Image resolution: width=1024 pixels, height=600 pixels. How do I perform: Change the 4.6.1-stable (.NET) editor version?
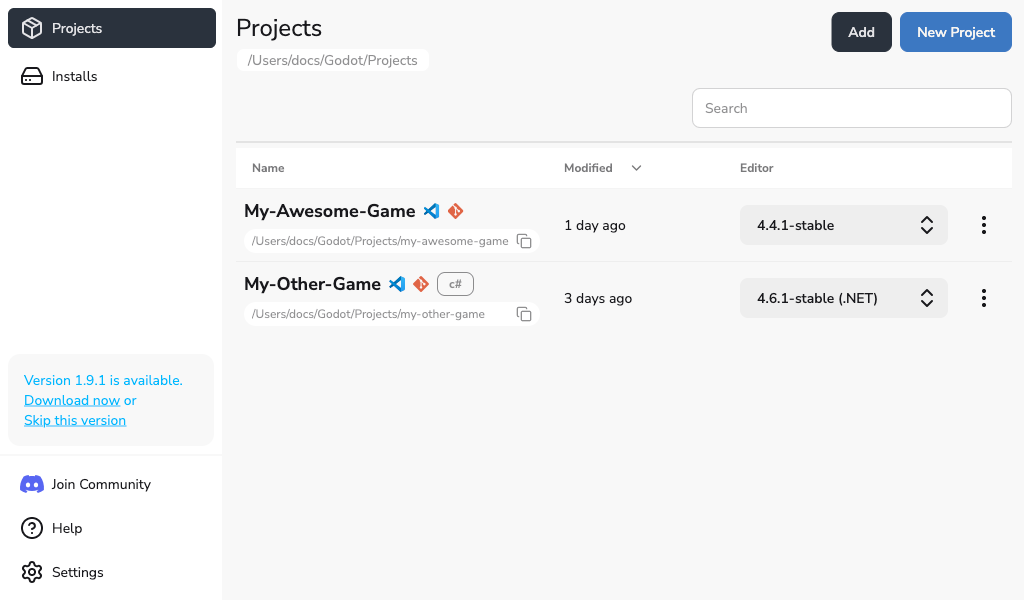click(x=843, y=298)
